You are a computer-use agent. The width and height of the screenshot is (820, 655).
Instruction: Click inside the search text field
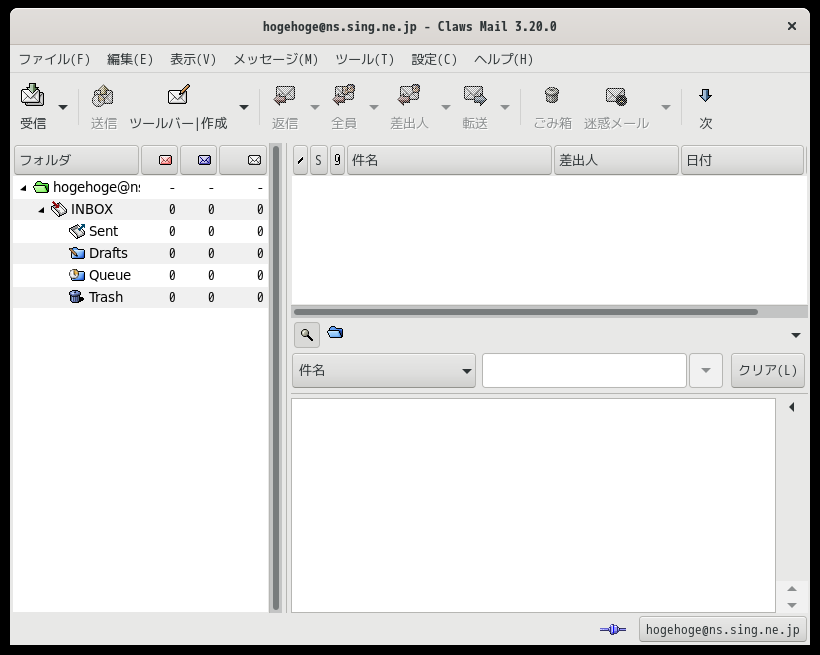pos(584,370)
